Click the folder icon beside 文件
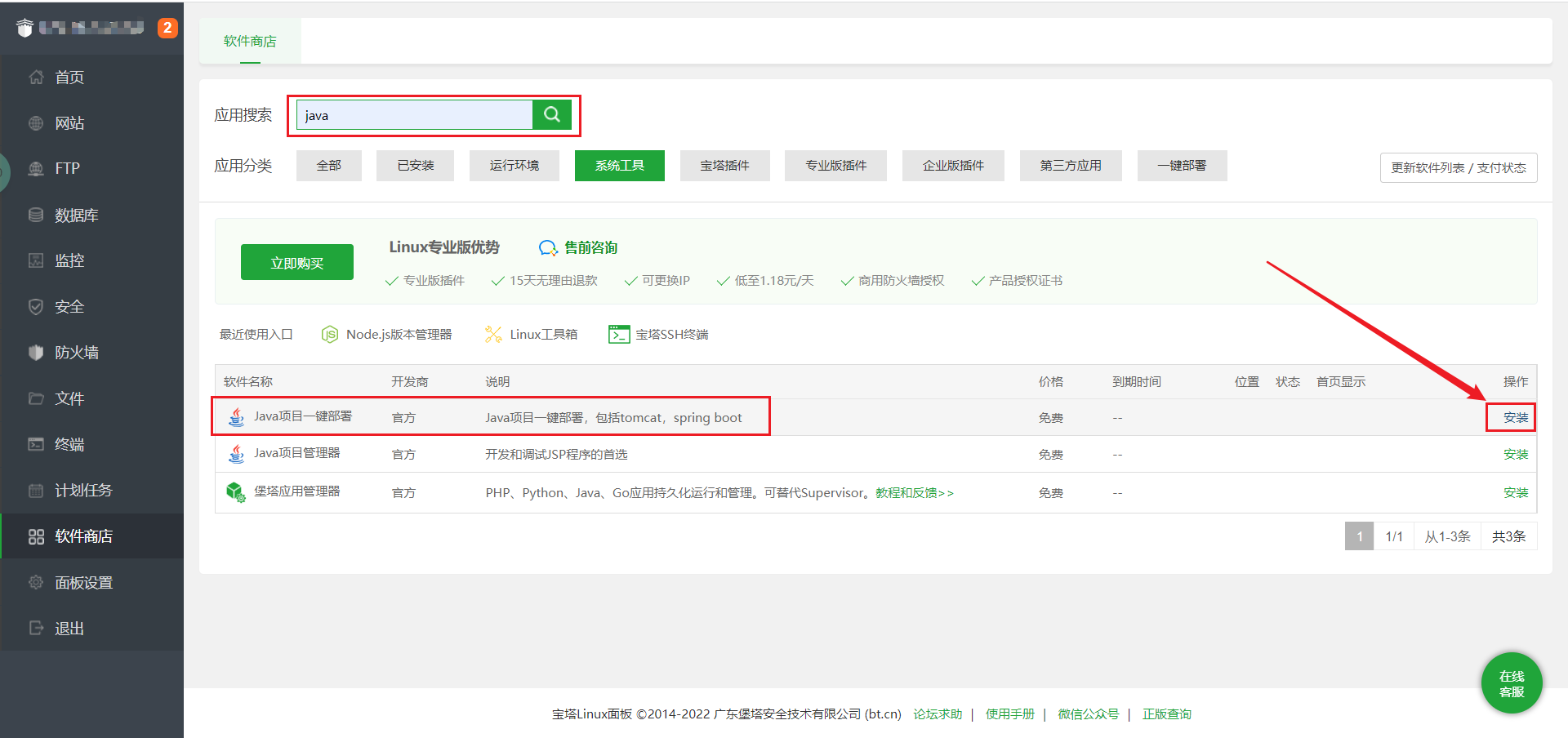Screen dimensions: 1568x738 pos(36,398)
